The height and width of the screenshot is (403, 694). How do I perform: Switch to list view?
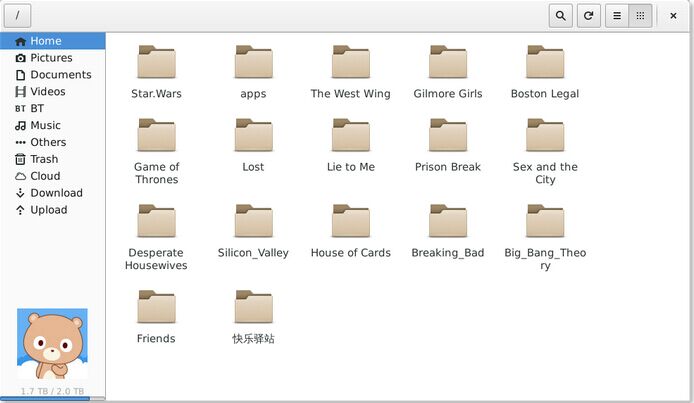coord(617,16)
